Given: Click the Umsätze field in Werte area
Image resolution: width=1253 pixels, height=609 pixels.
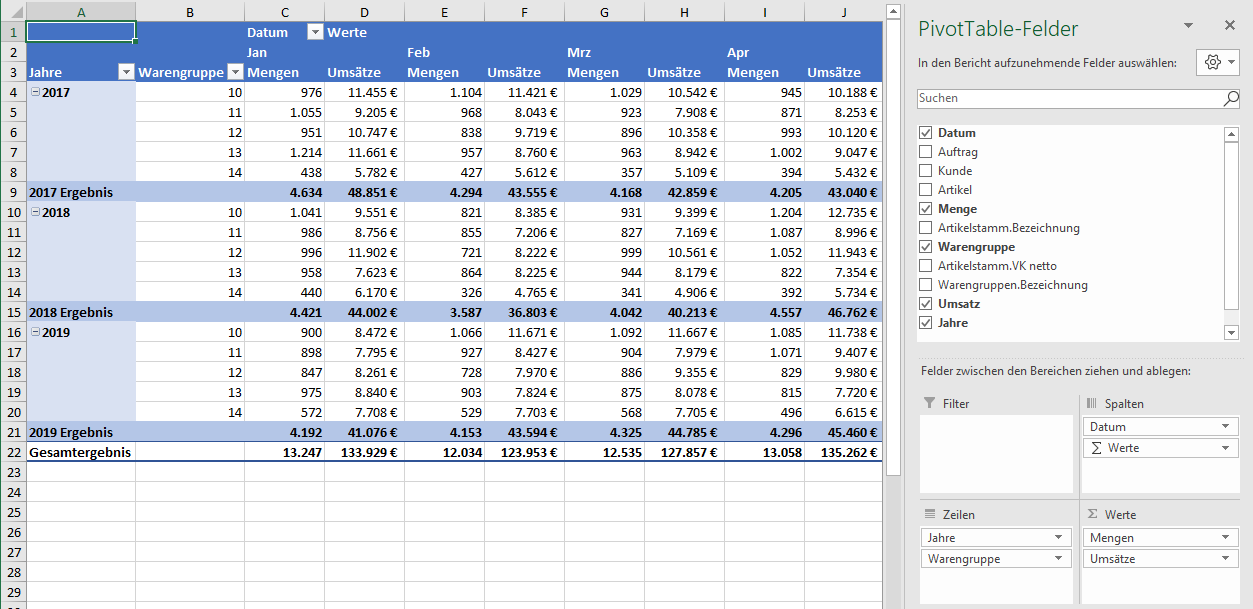Looking at the screenshot, I should pos(1150,559).
